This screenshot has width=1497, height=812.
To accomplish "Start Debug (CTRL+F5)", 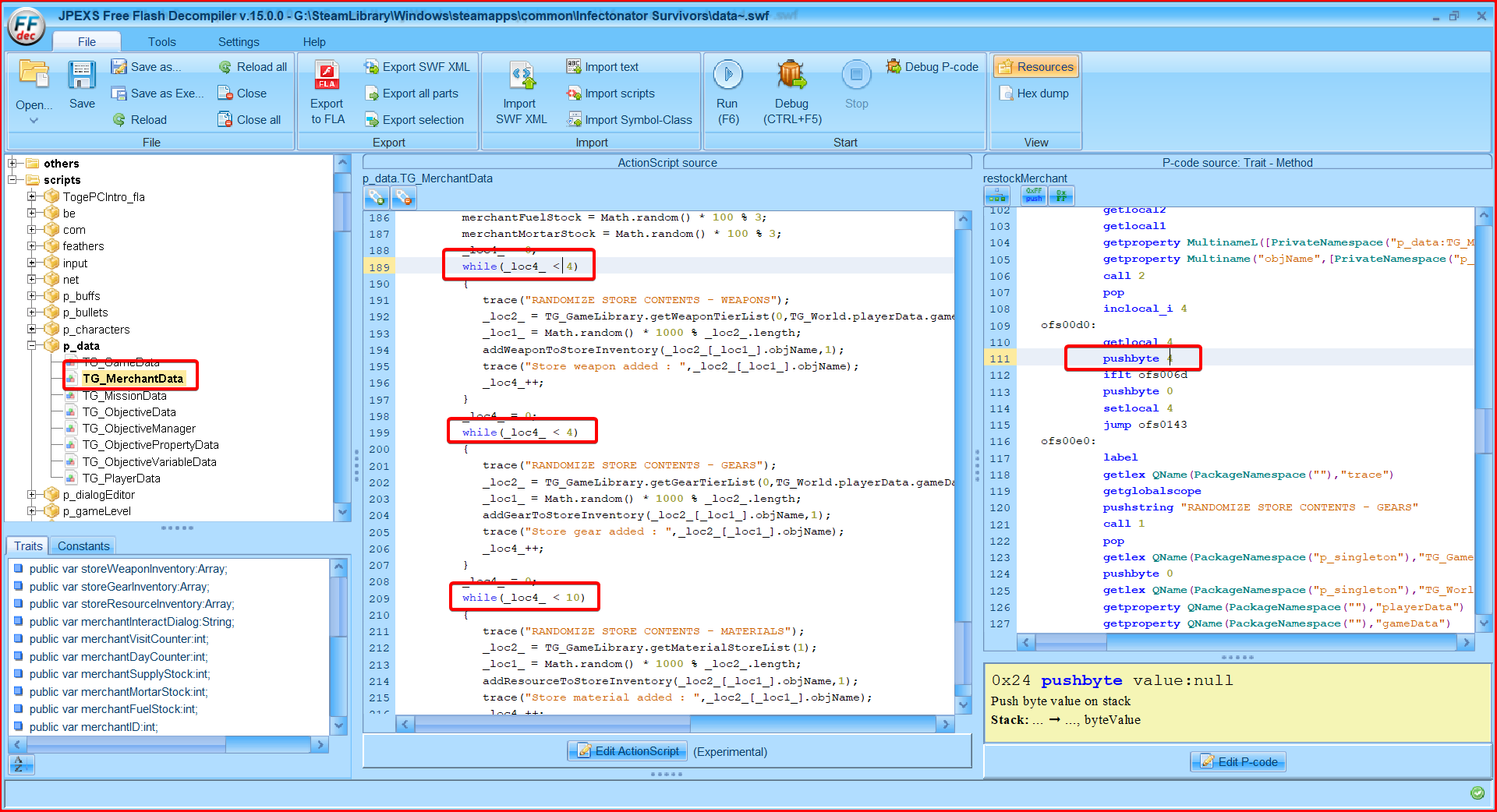I will pyautogui.click(x=791, y=92).
